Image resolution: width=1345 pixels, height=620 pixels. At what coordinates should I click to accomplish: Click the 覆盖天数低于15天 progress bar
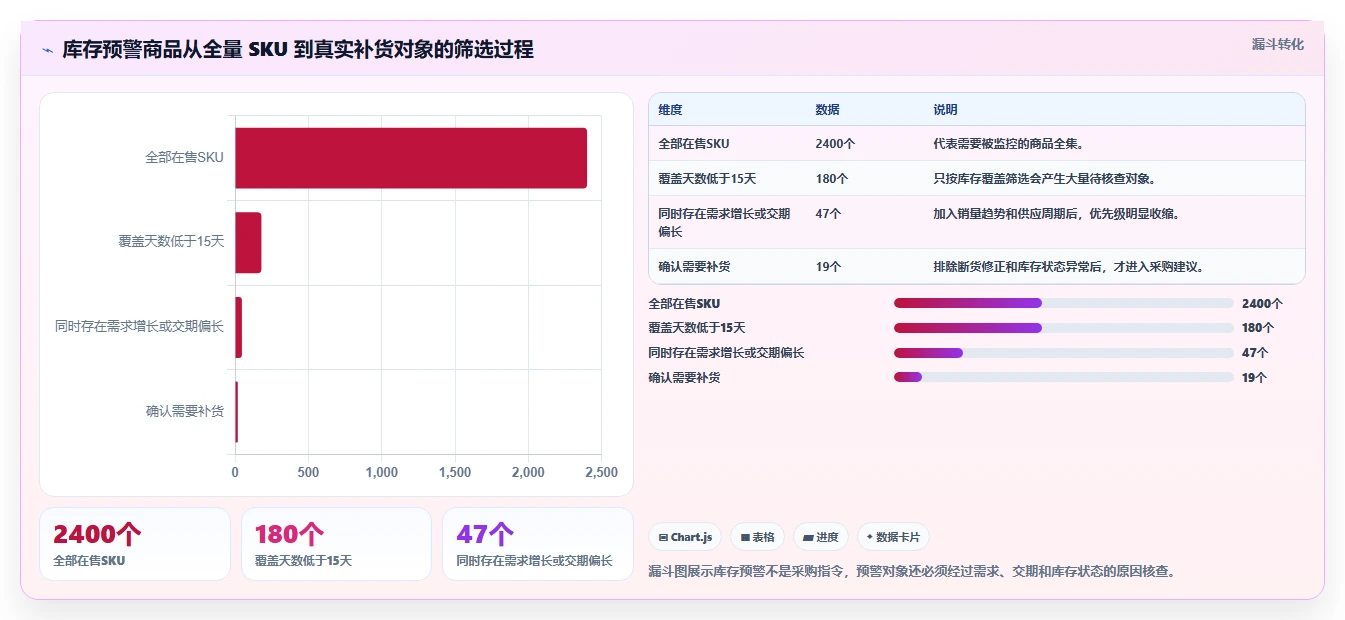[x=1064, y=328]
